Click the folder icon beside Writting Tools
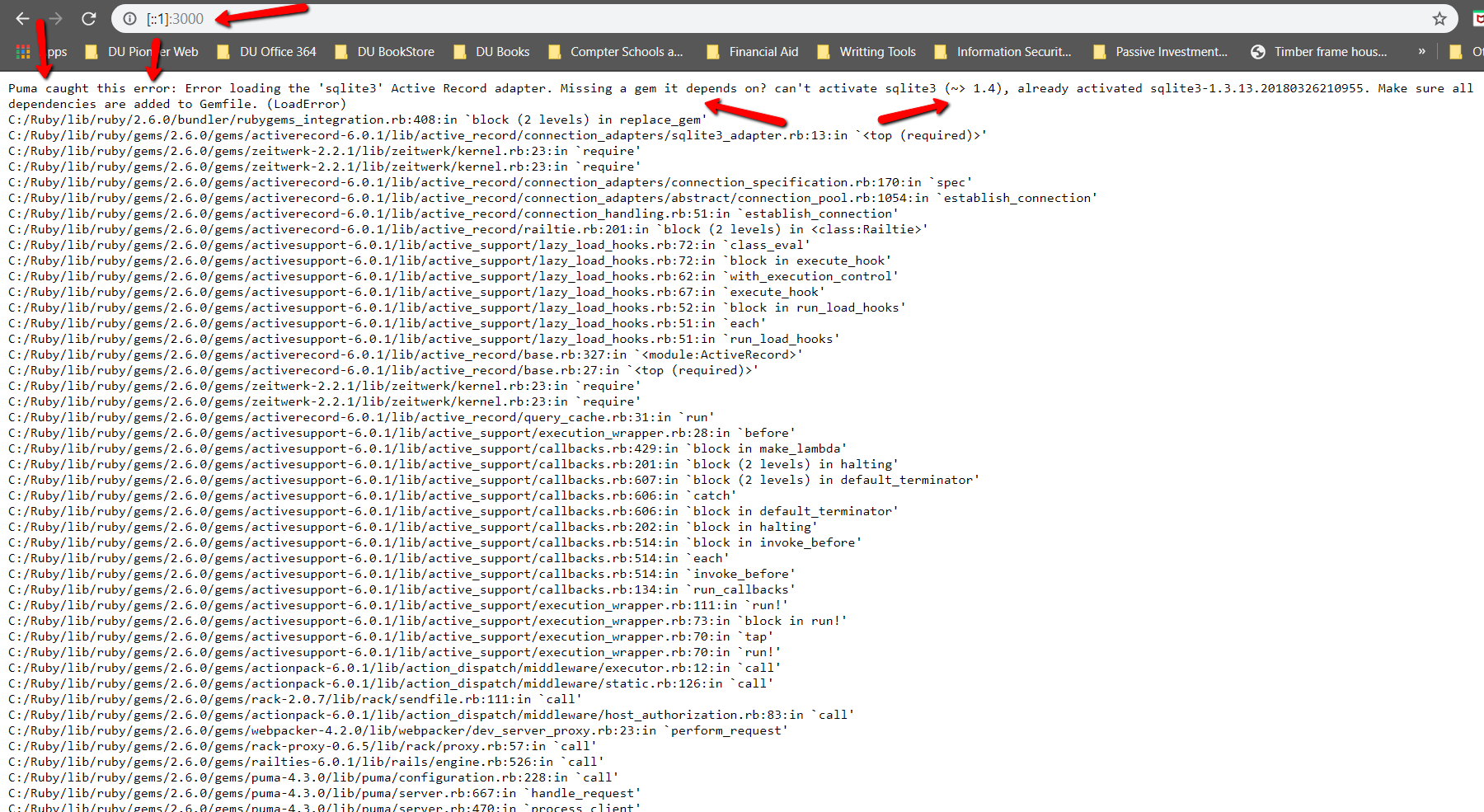Viewport: 1484px width, 812px height. (x=823, y=51)
